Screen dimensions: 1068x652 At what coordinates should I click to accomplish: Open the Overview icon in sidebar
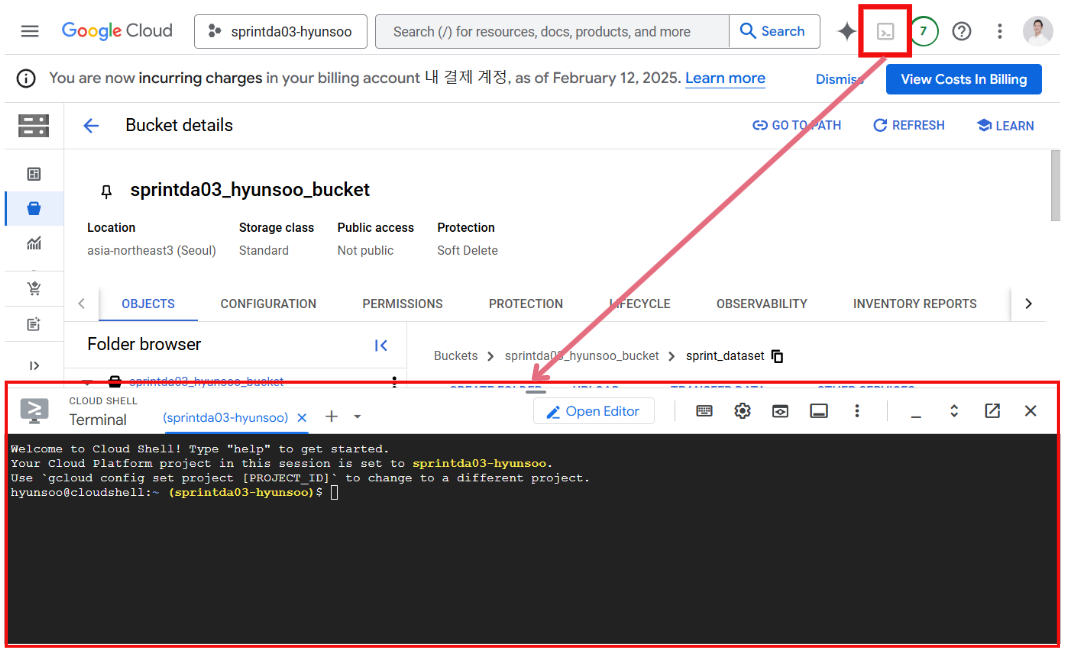click(33, 174)
